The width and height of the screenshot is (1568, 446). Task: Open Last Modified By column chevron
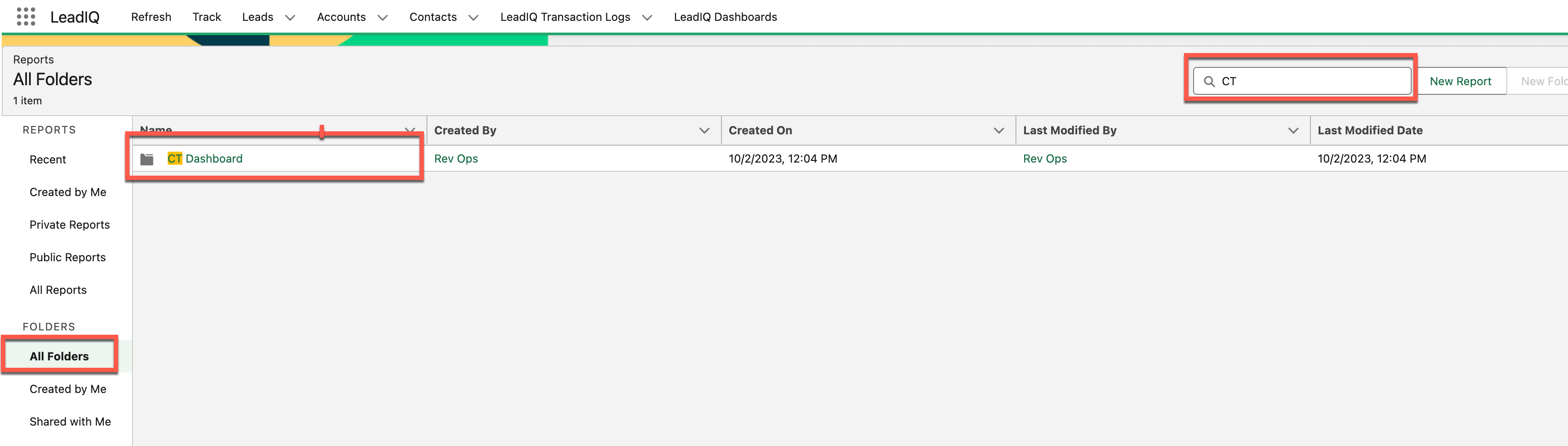coord(1293,130)
